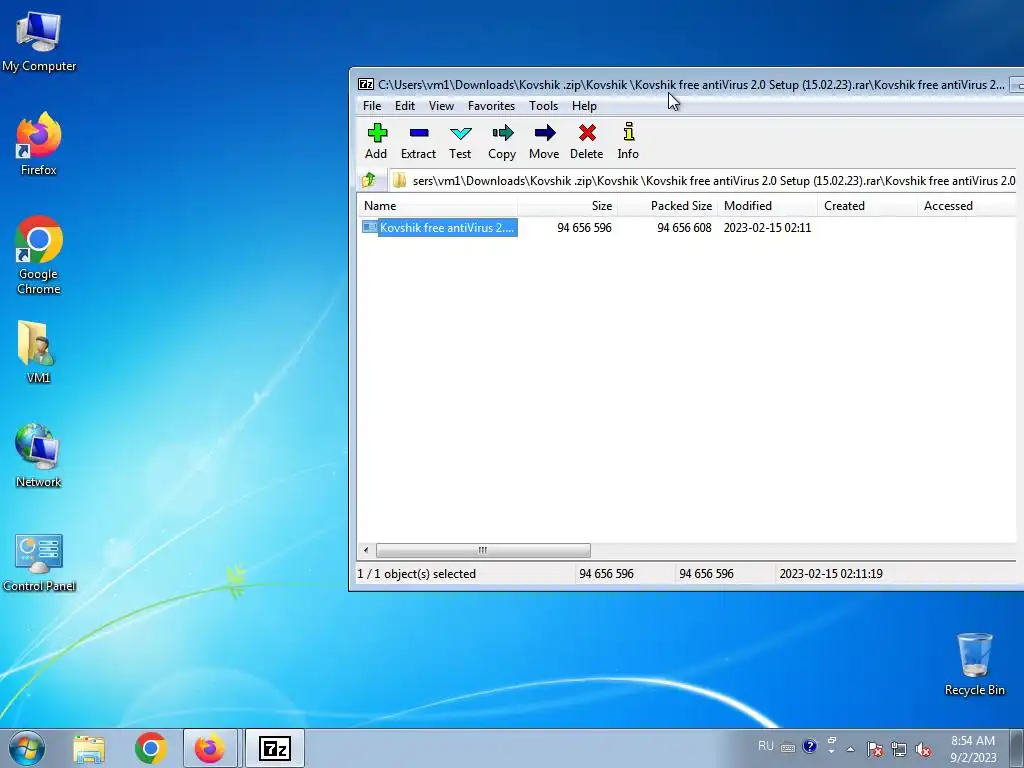Switch to the Firefox taskbar button
Screen dimensions: 1024x768
[x=210, y=748]
